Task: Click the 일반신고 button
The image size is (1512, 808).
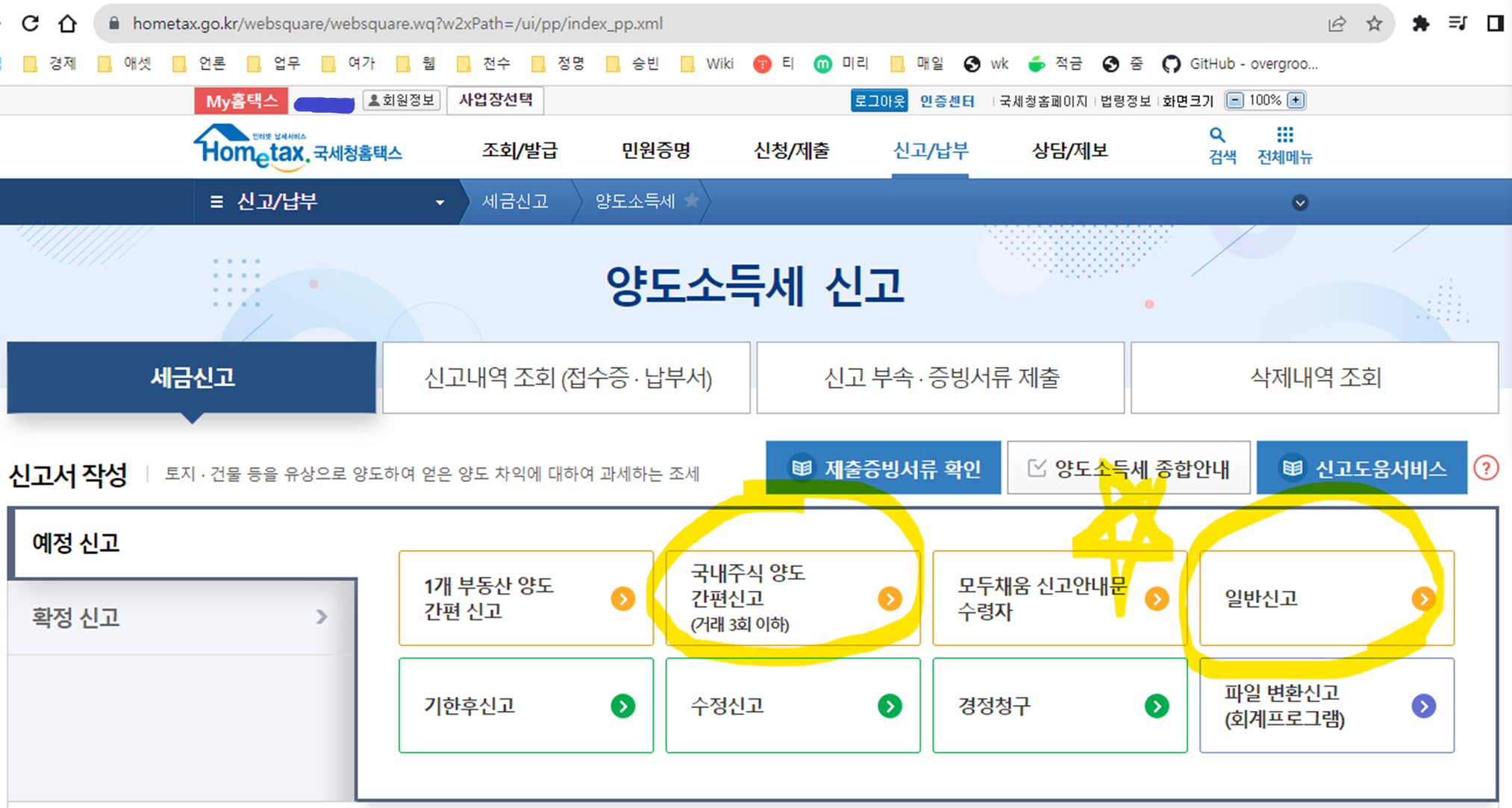Action: tap(1326, 598)
